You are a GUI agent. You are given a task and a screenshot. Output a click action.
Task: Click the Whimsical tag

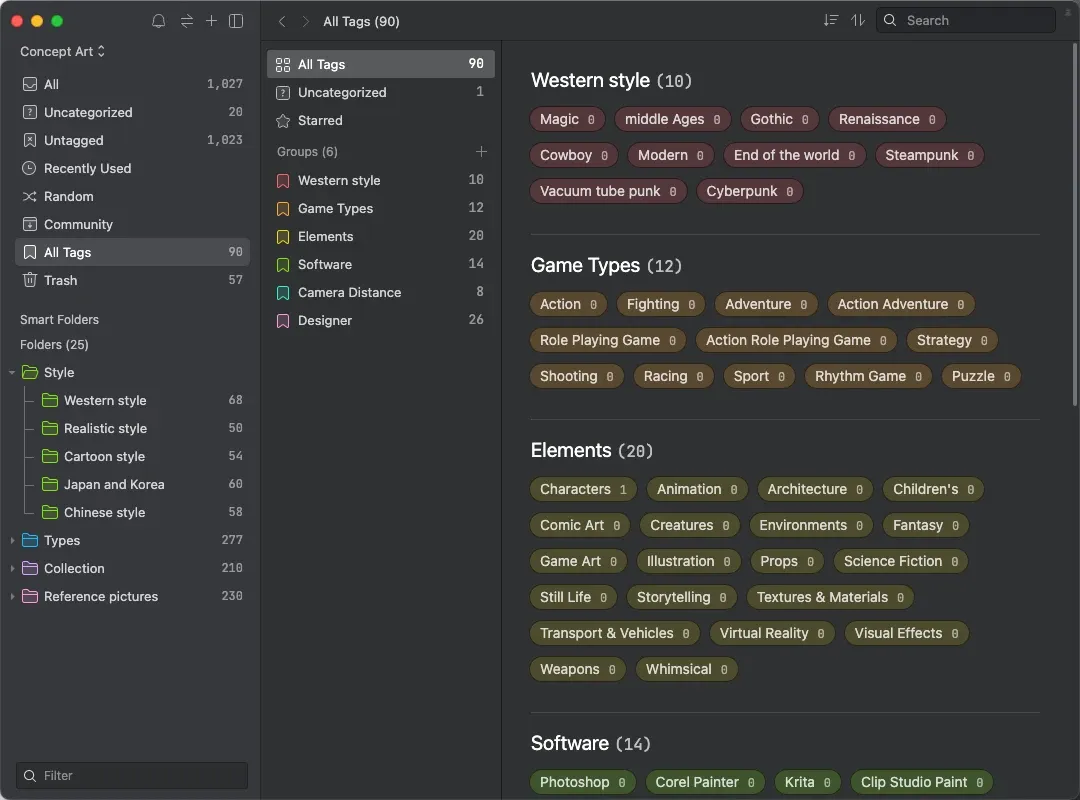point(686,669)
